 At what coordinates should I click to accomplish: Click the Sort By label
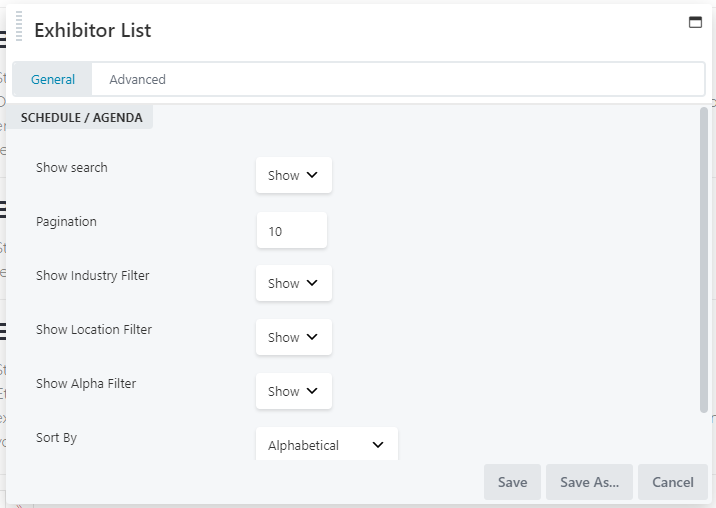point(56,438)
